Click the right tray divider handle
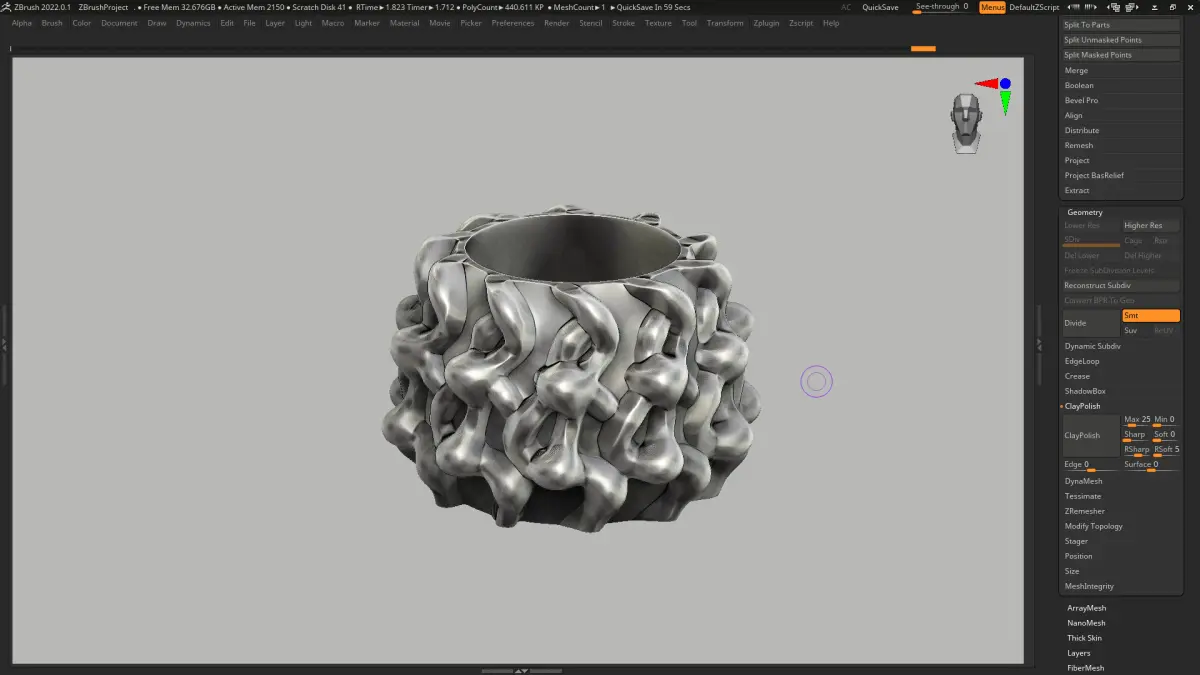This screenshot has height=675, width=1200. 1038,345
